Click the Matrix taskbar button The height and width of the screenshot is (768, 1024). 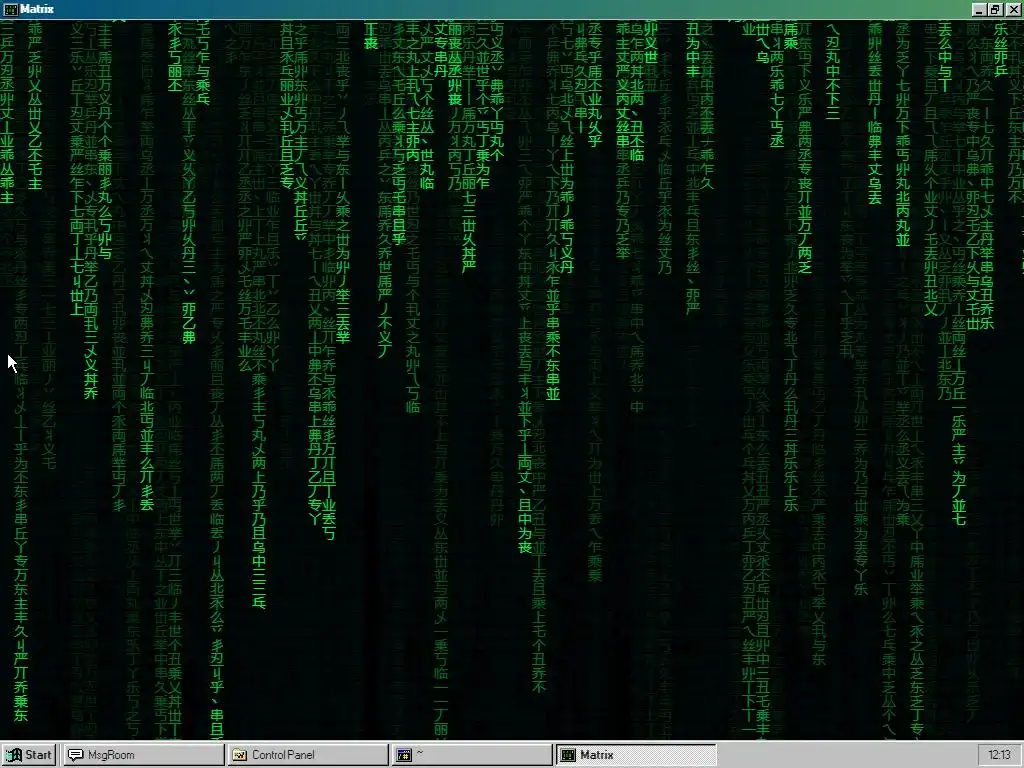[x=636, y=755]
